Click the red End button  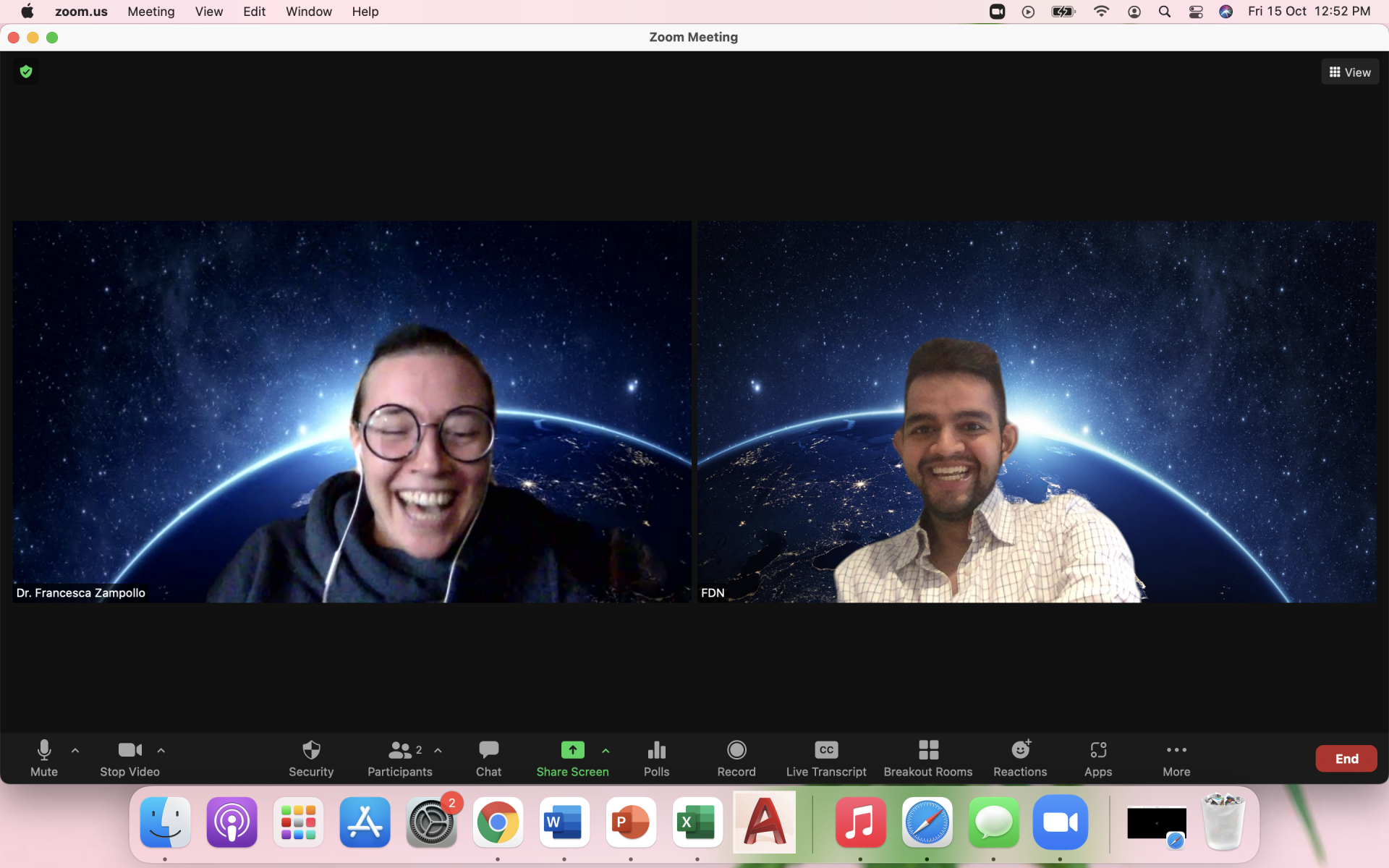1346,759
